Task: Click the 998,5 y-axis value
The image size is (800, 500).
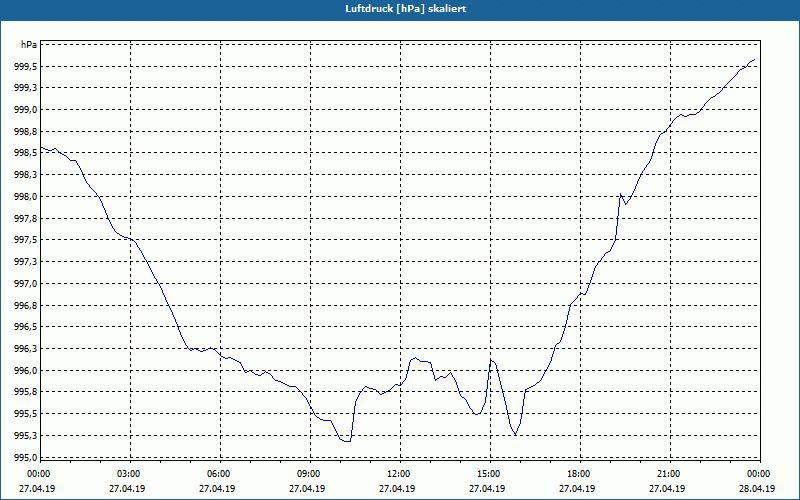Action: (25, 153)
